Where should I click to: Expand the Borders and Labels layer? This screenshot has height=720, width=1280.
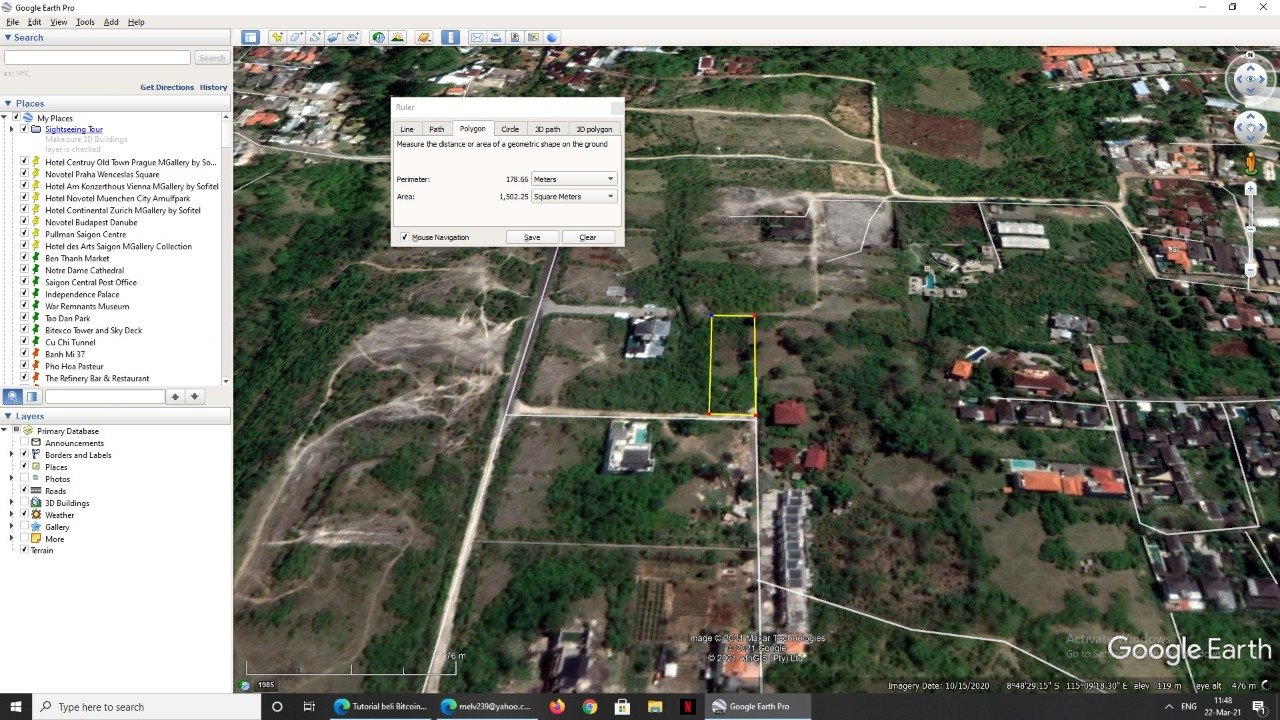11,455
